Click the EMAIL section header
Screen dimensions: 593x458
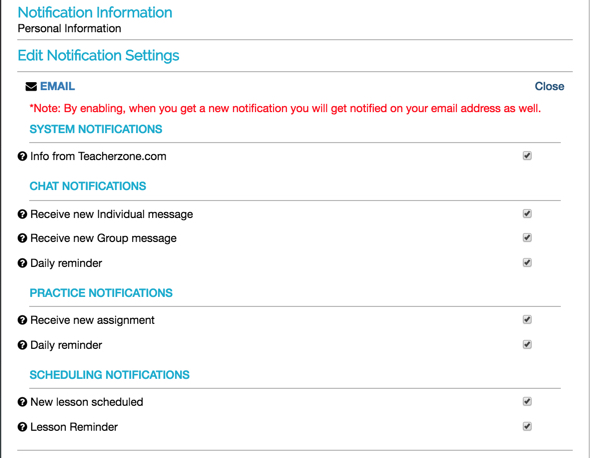(x=57, y=86)
